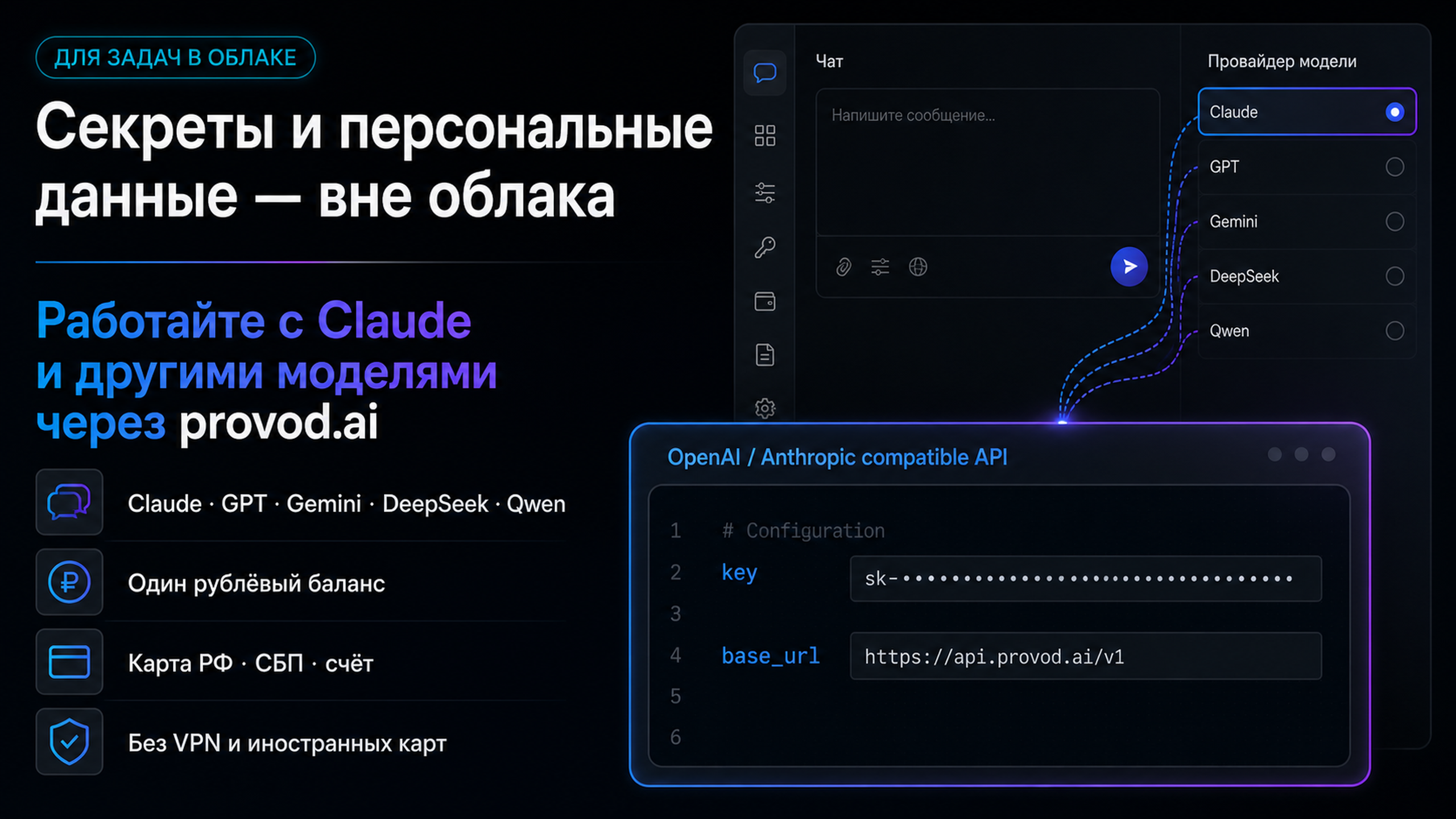The height and width of the screenshot is (819, 1456).
Task: Click the base_url field with api.provod.ai
Action: click(x=1086, y=656)
